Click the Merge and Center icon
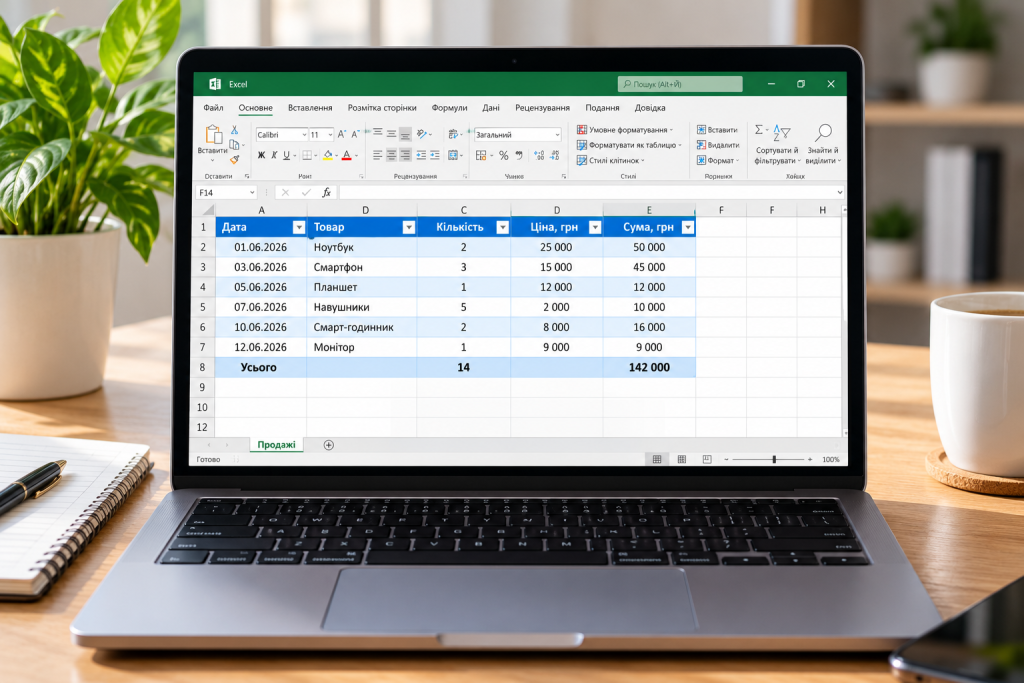This screenshot has width=1024, height=683. tap(453, 155)
